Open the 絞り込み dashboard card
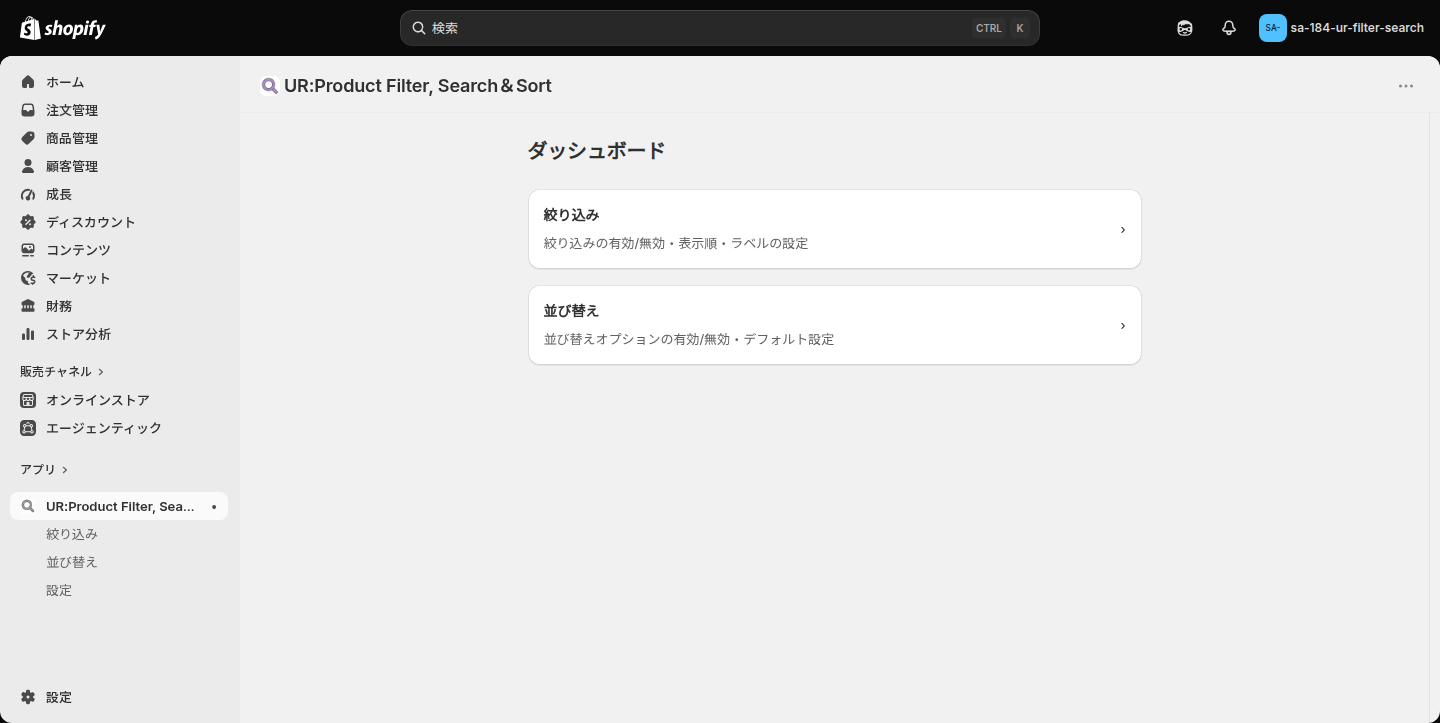 coord(835,229)
